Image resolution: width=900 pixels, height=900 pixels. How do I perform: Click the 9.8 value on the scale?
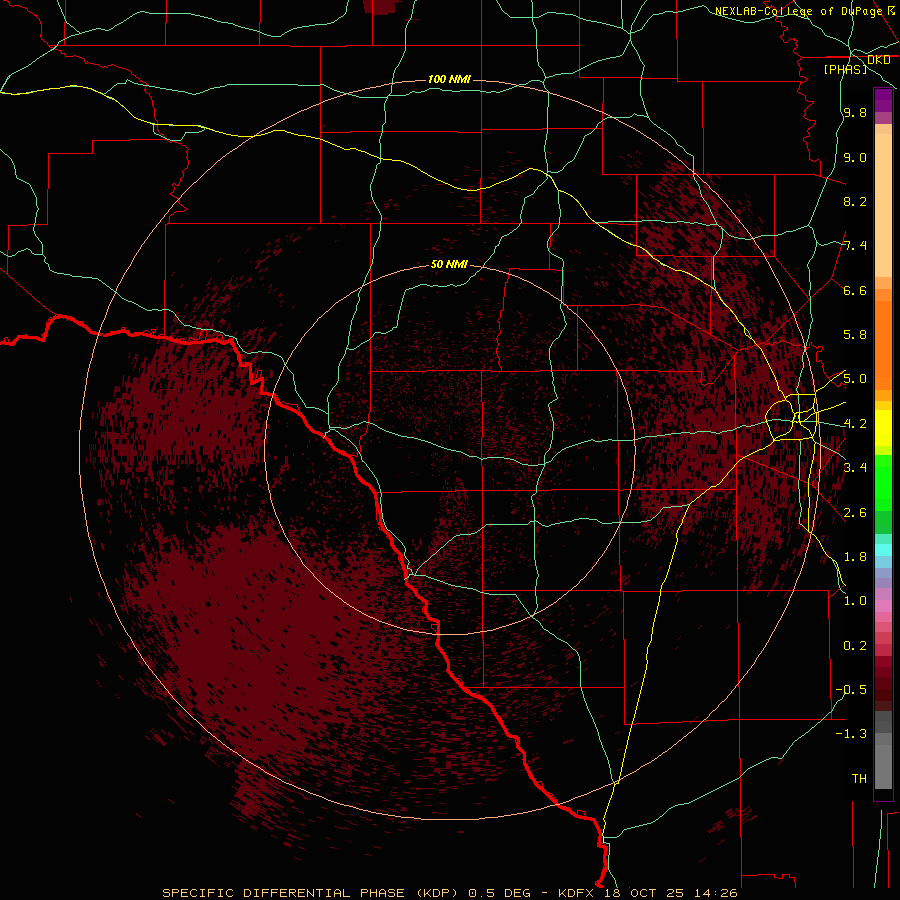coord(855,112)
